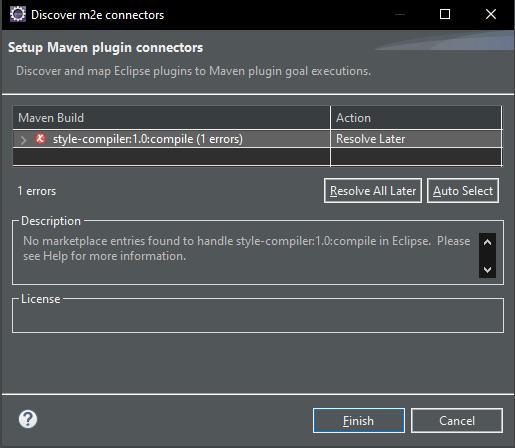Expand the style-compiler:1.0:compile row
Screen dimensions: 515x448
(23, 140)
